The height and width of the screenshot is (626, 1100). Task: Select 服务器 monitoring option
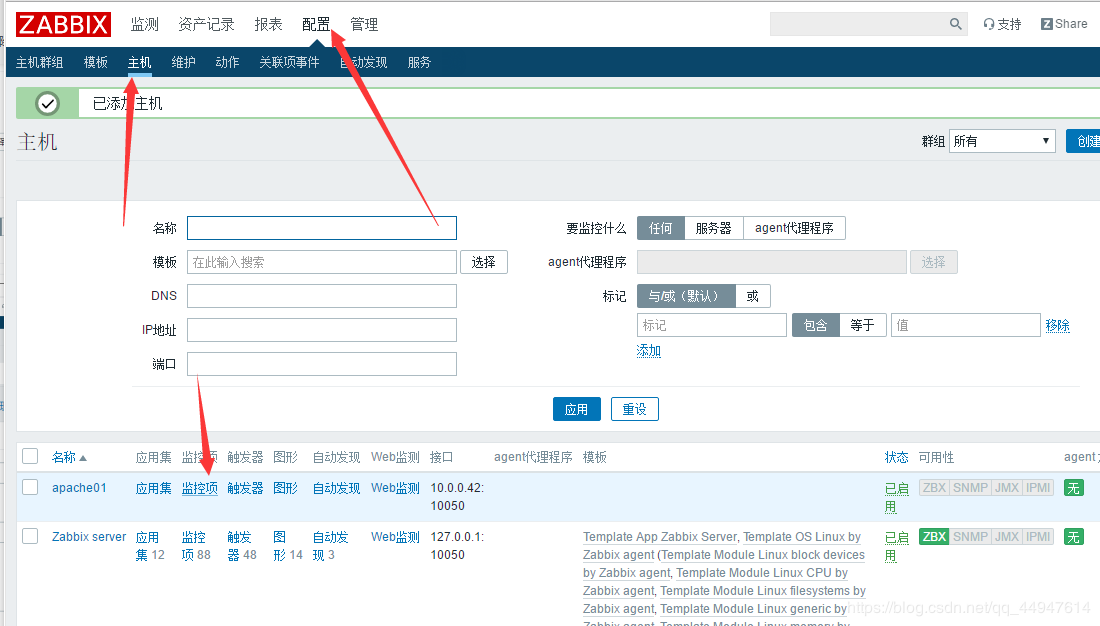coord(713,228)
